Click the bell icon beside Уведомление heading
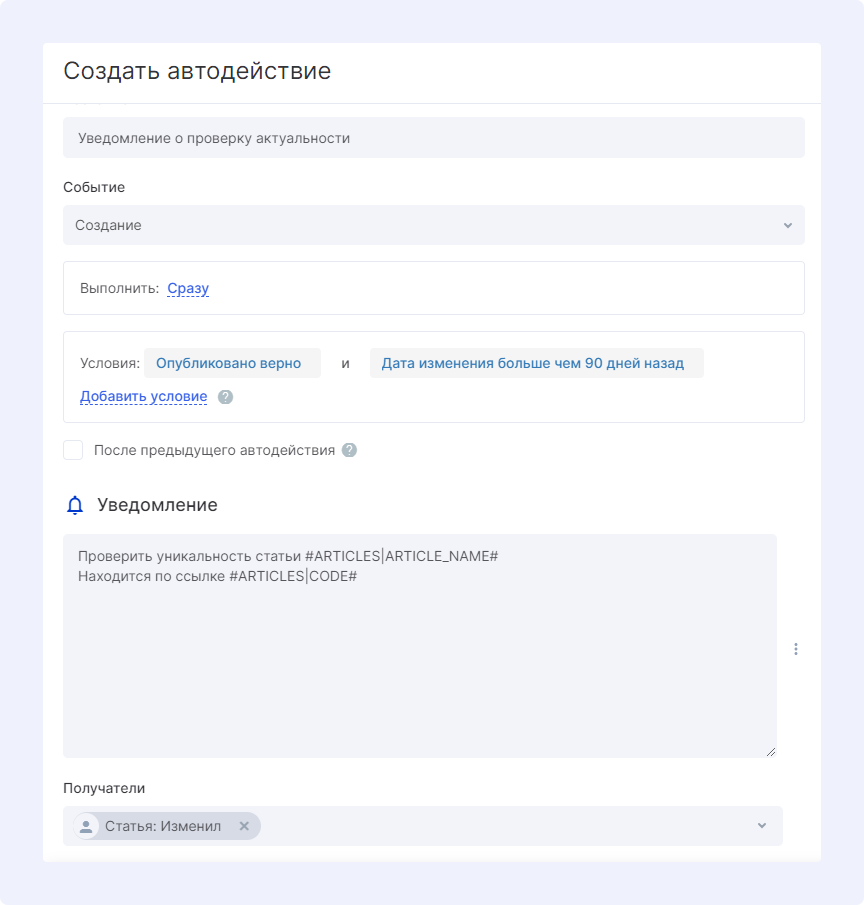Viewport: 864px width, 905px height. (x=74, y=506)
